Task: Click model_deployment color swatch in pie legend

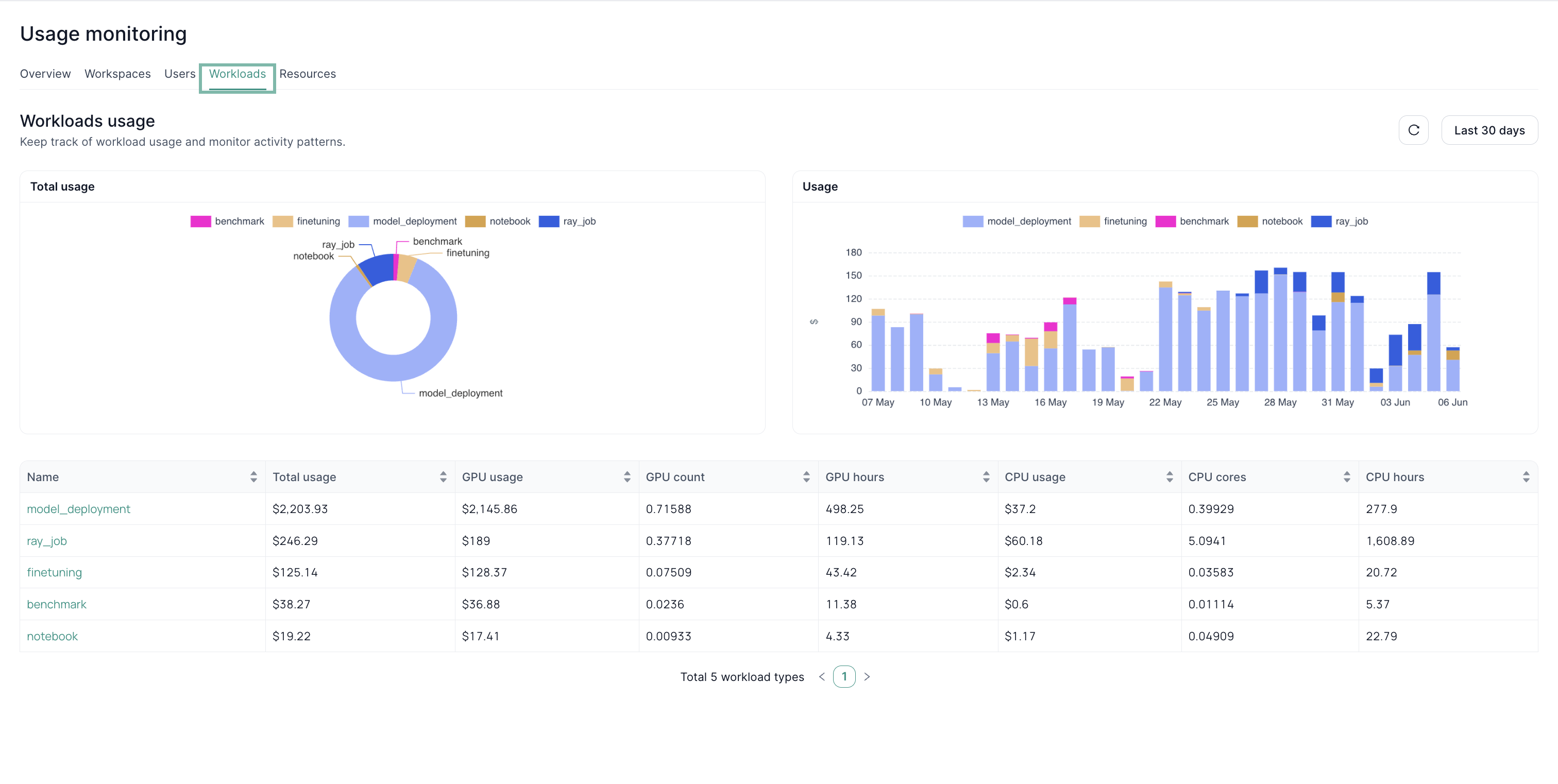Action: 359,221
